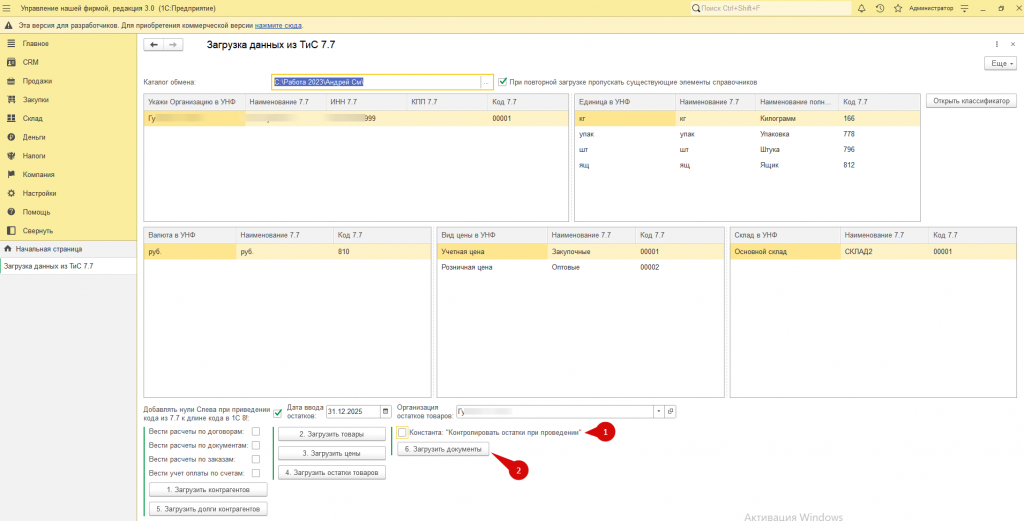The image size is (1024, 521).
Task: Select Загрузка данных из ТиС 7.7 tab
Action: (68, 266)
